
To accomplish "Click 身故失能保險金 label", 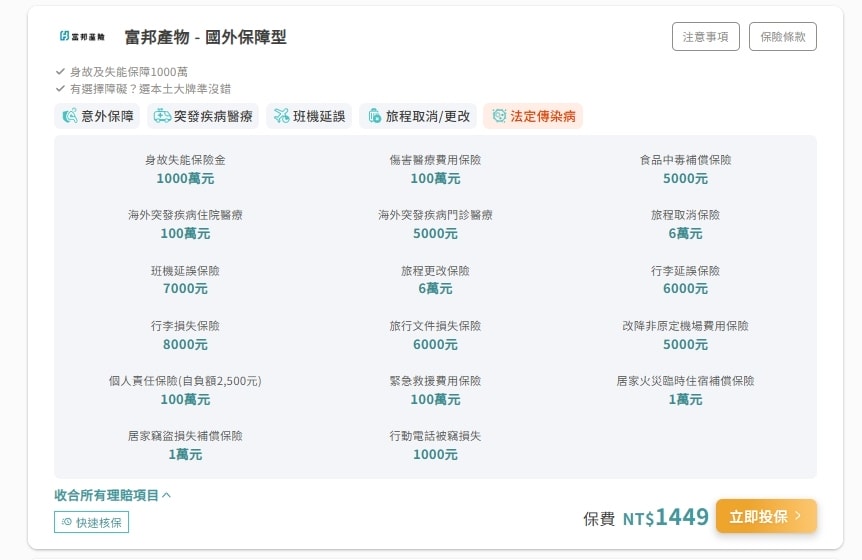I will point(185,160).
